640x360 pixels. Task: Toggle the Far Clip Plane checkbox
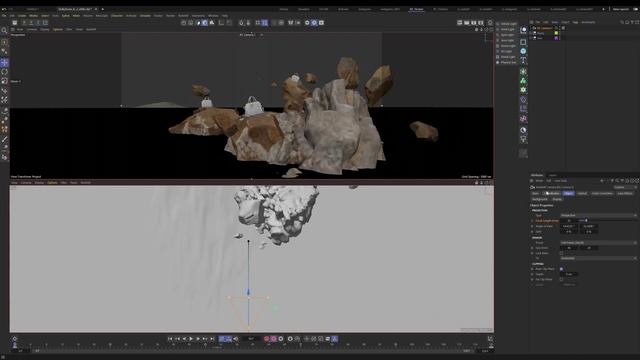click(x=562, y=280)
